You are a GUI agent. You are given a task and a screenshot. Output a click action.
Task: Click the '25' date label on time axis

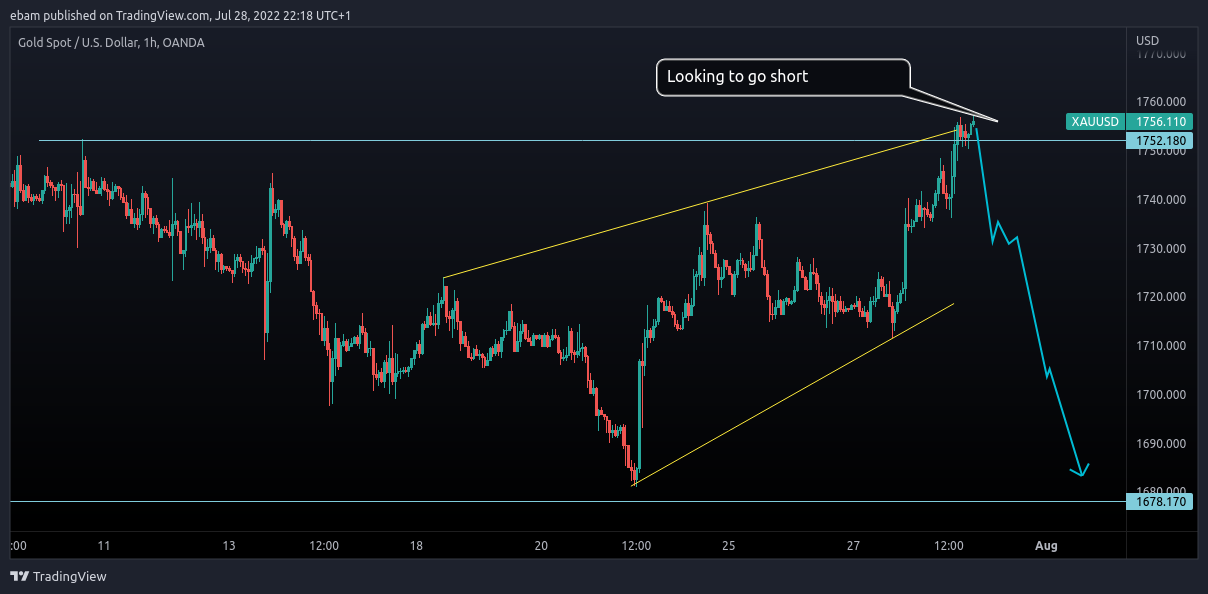pos(729,546)
